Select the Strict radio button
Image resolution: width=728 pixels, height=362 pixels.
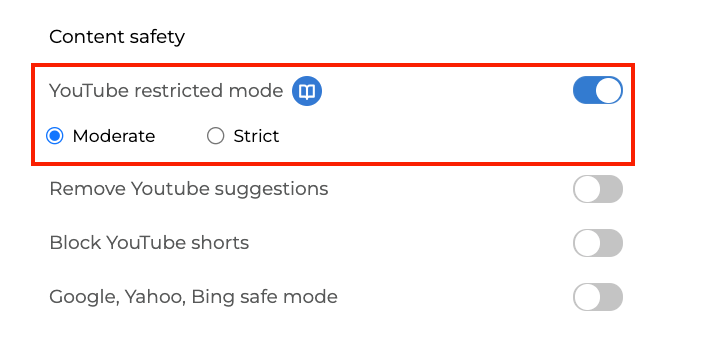tap(215, 136)
